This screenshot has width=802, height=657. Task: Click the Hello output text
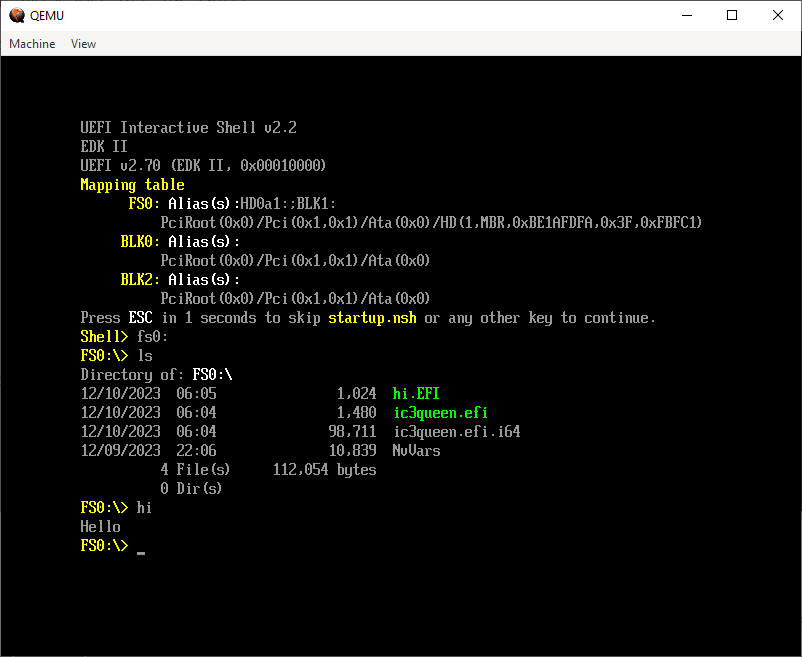99,526
